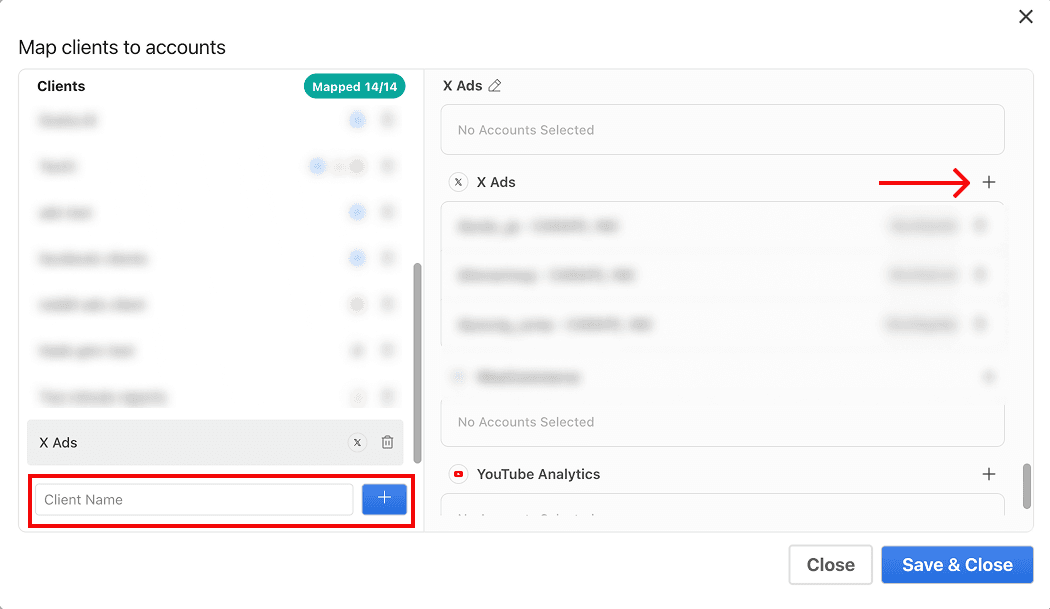Delete the X Ads client with trash icon
The height and width of the screenshot is (609, 1050).
coord(387,442)
